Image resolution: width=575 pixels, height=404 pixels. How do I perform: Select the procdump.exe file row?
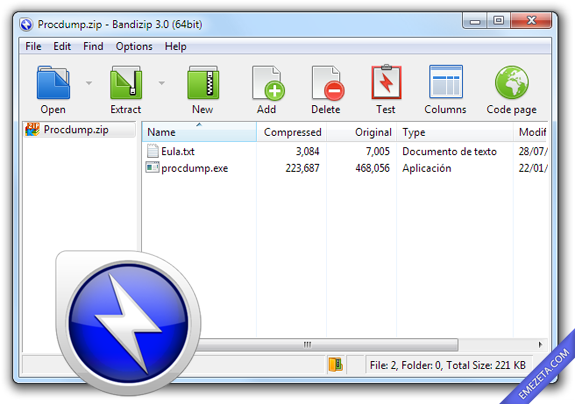coord(345,168)
